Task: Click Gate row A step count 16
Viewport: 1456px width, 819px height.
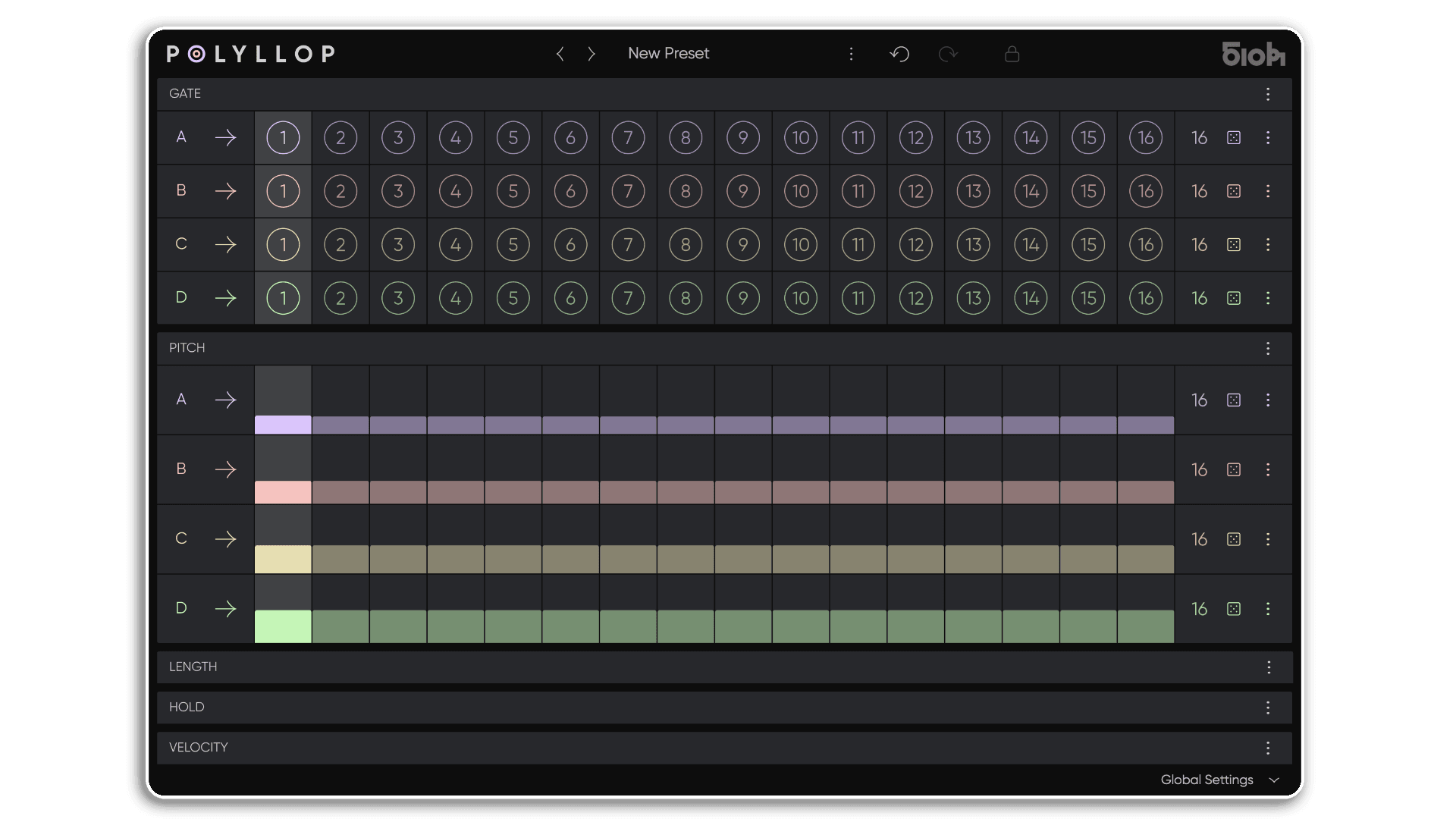Action: [1199, 138]
